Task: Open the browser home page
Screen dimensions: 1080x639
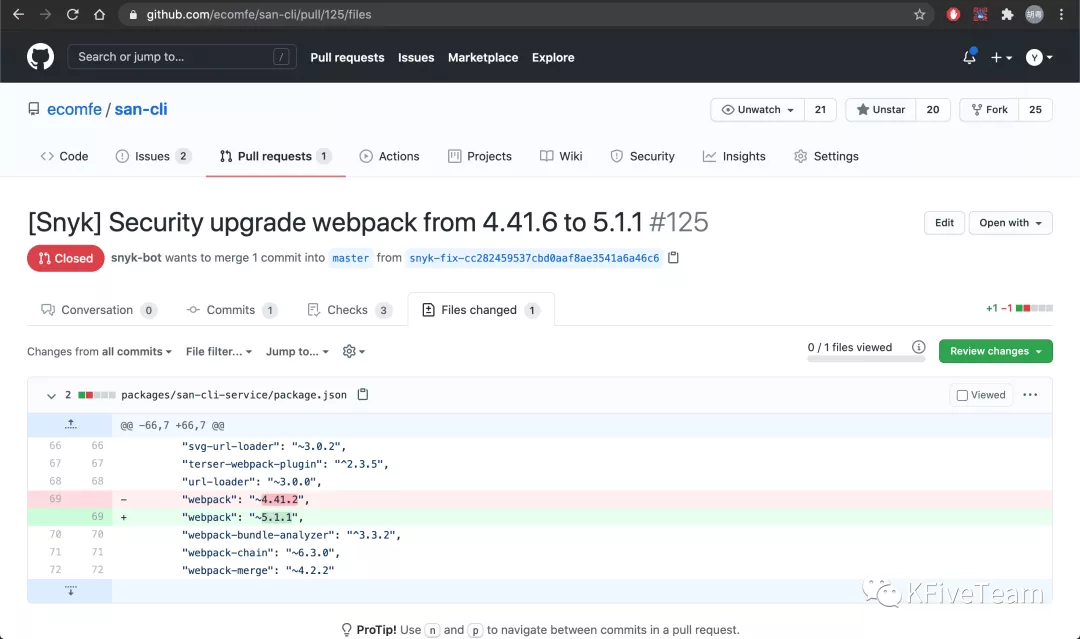Action: 99,14
